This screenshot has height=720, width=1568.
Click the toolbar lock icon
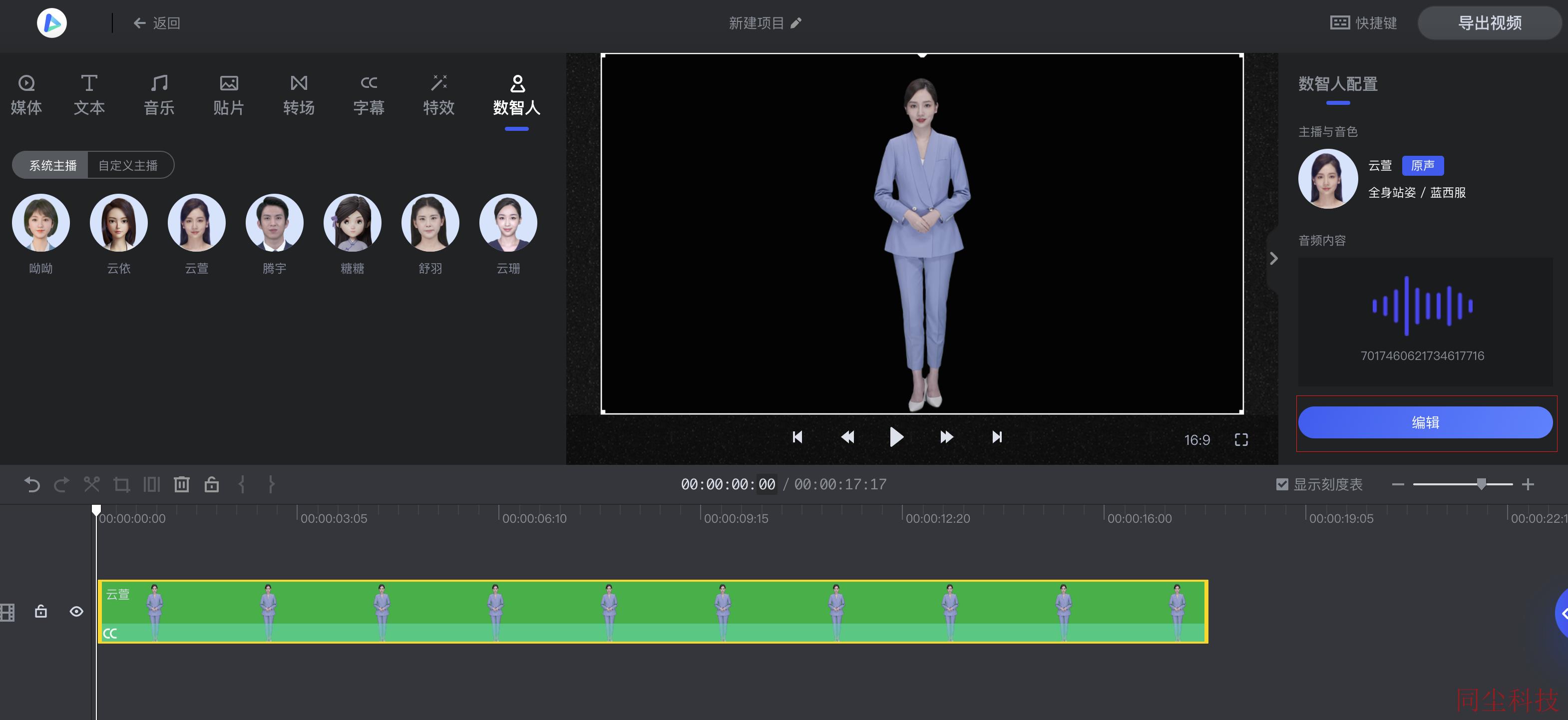[211, 484]
